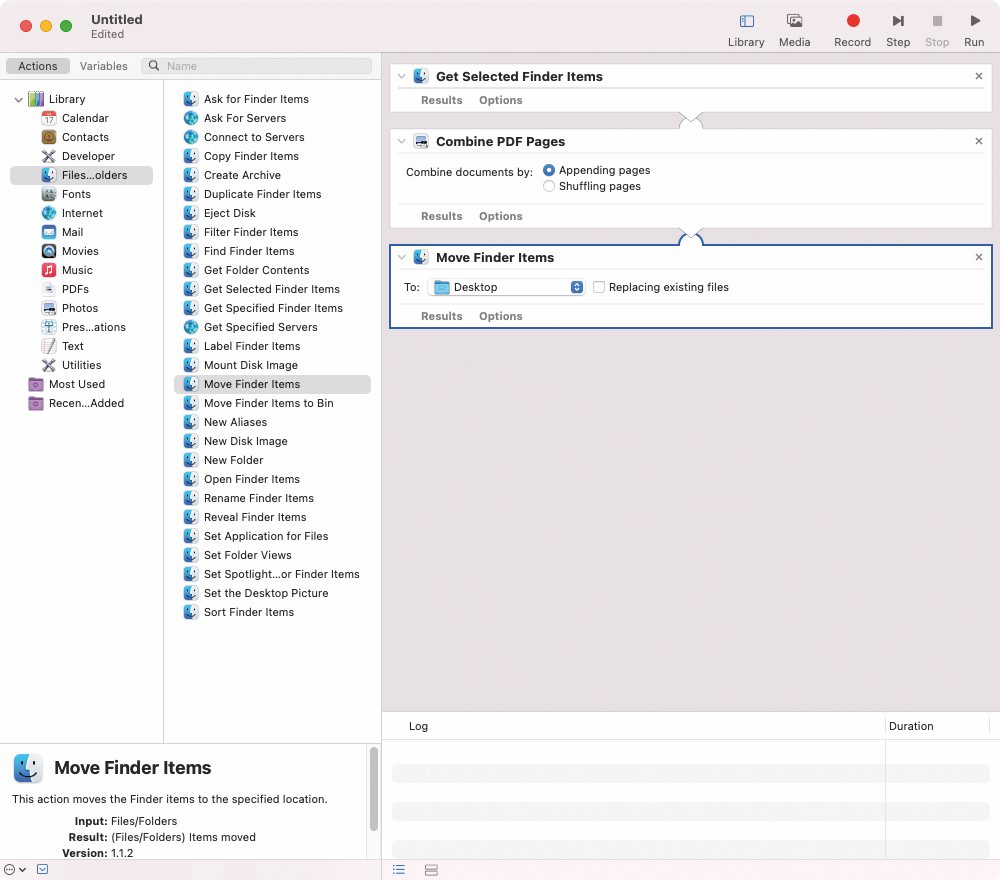1000x880 pixels.
Task: Pick the Photos category icon
Action: click(x=48, y=308)
